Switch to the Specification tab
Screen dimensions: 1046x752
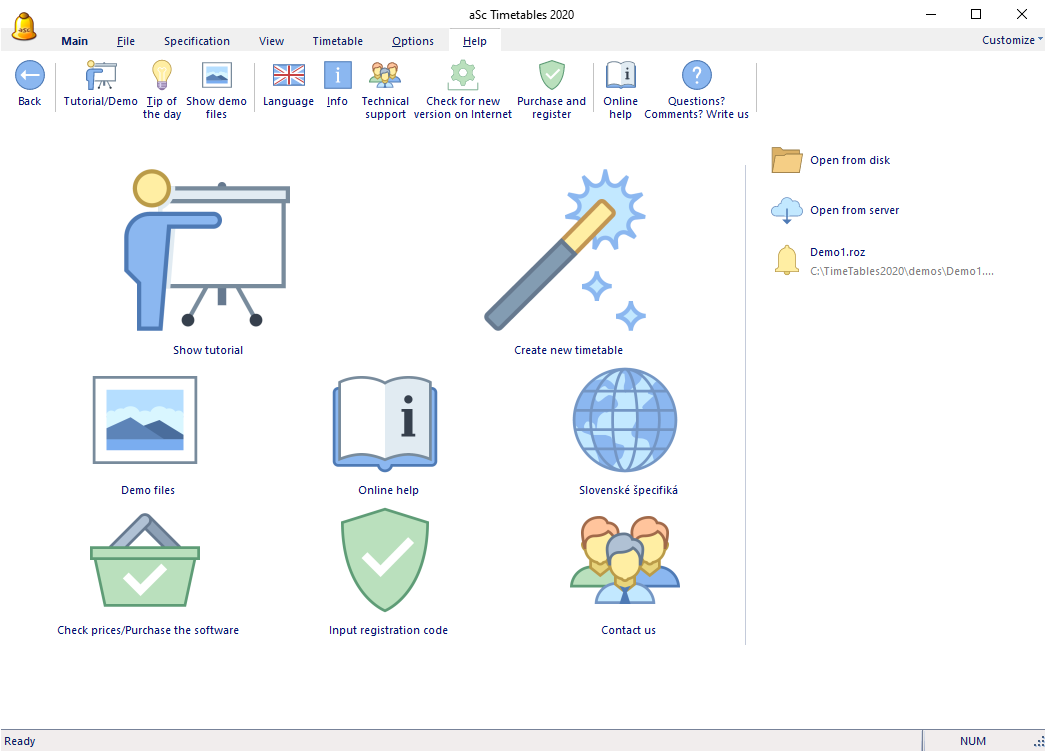197,41
